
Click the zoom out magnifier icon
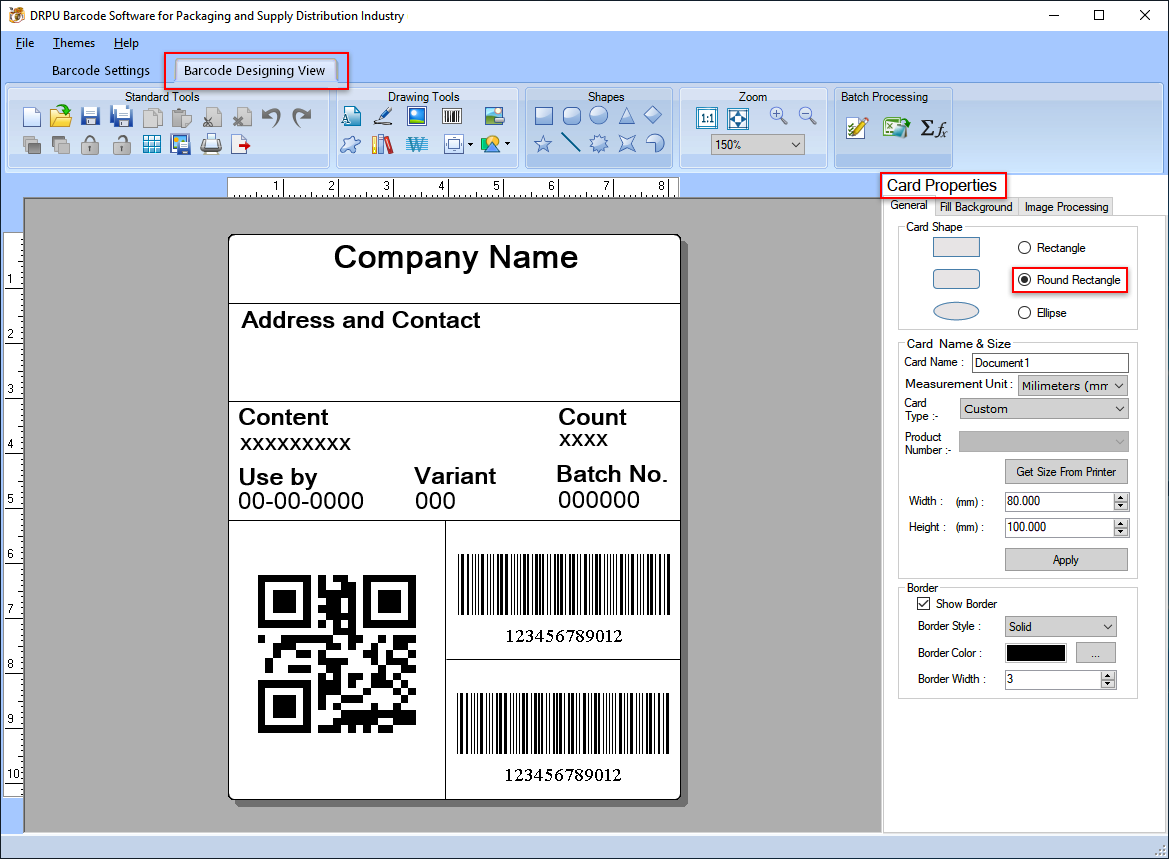(807, 116)
